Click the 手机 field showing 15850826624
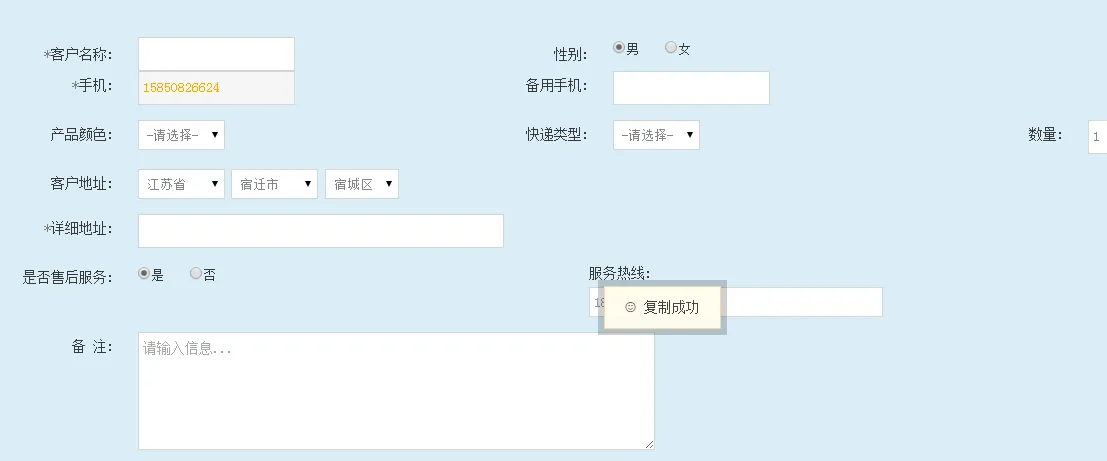1107x461 pixels. point(216,88)
